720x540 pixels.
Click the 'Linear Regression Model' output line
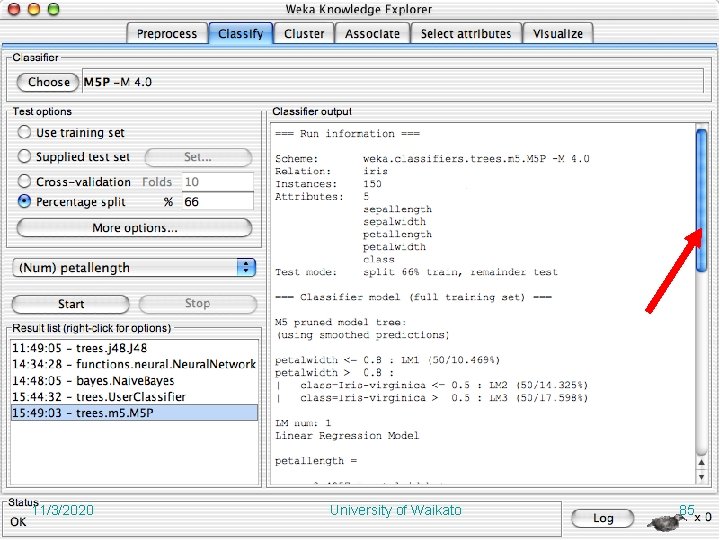pyautogui.click(x=347, y=435)
